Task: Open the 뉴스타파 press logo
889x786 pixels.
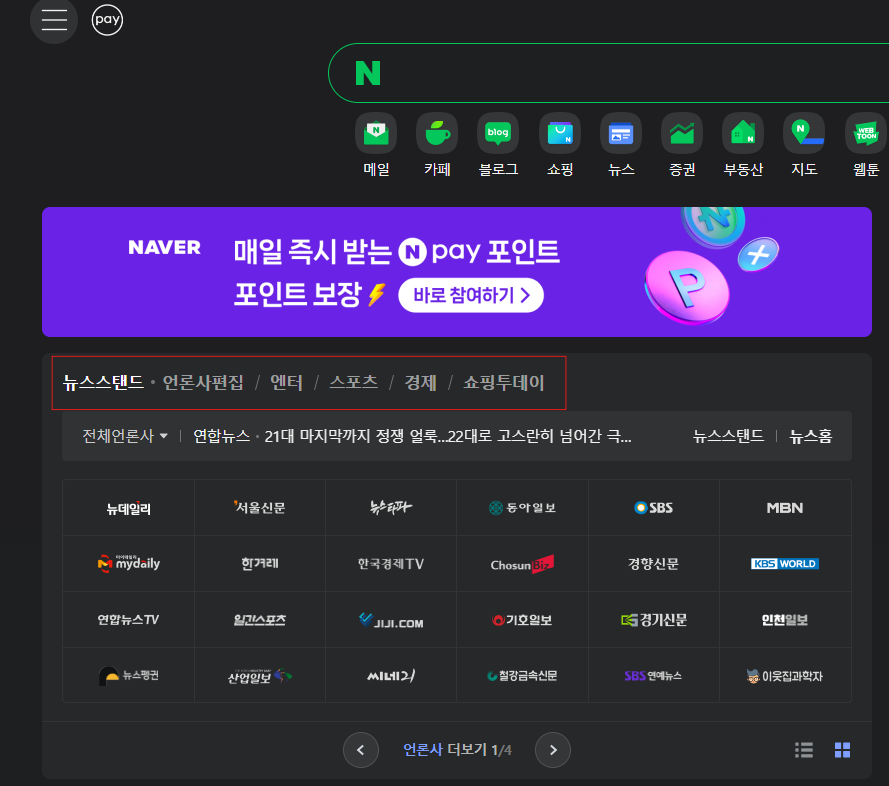Action: pos(391,508)
